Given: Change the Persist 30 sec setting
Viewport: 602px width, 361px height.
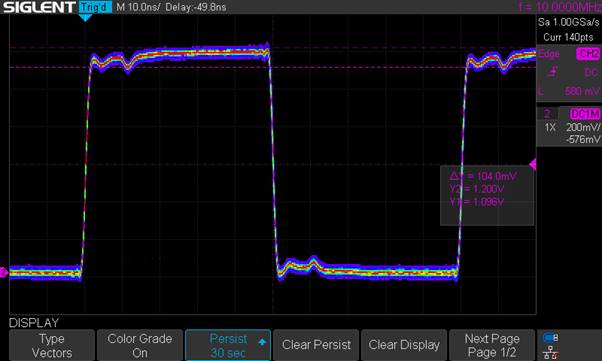Looking at the screenshot, I should coord(228,345).
